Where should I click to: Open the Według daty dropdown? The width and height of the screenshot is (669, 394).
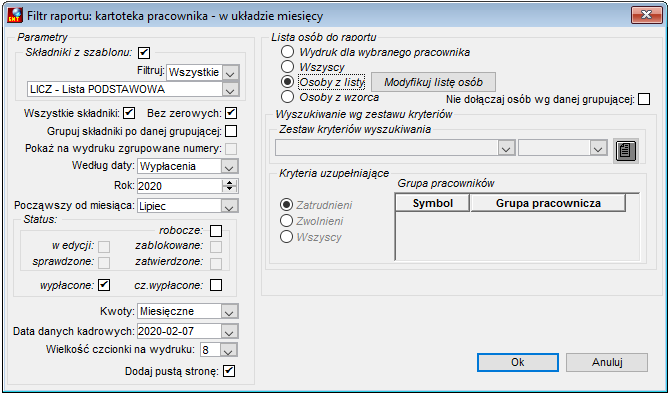[229, 166]
